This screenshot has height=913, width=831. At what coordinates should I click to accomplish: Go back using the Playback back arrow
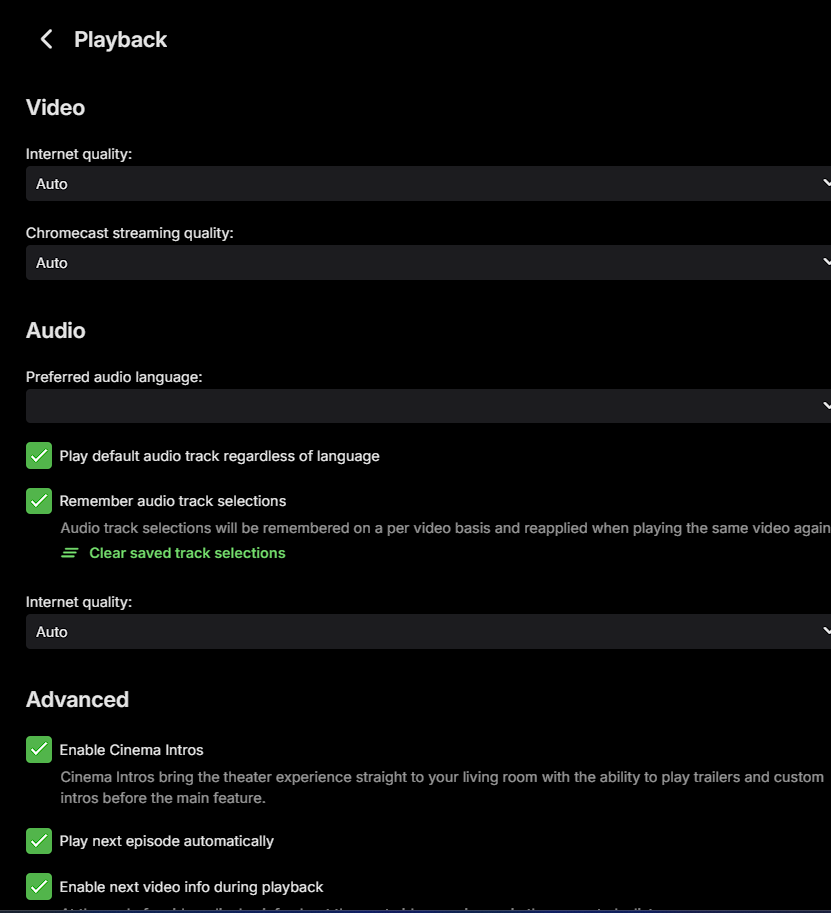tap(46, 39)
